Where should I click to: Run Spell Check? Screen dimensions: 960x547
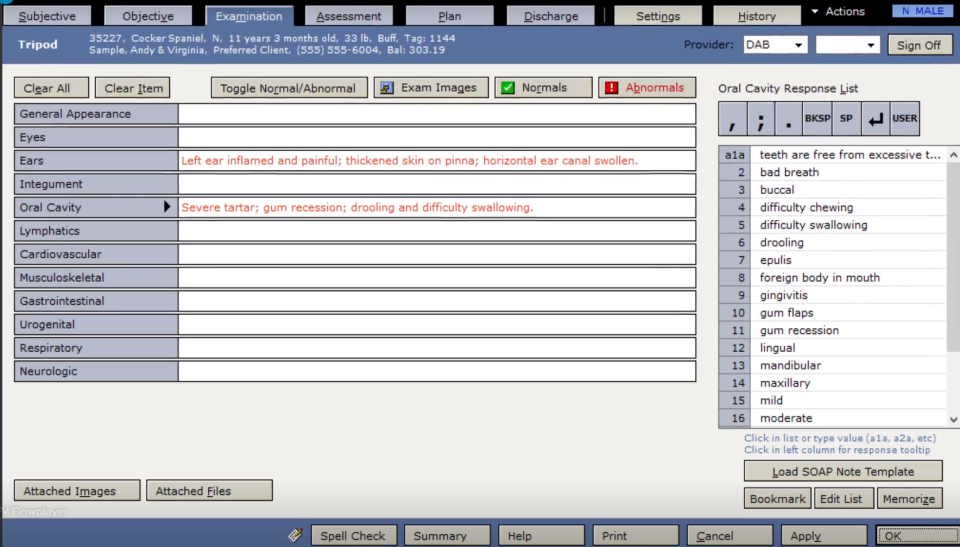(354, 535)
